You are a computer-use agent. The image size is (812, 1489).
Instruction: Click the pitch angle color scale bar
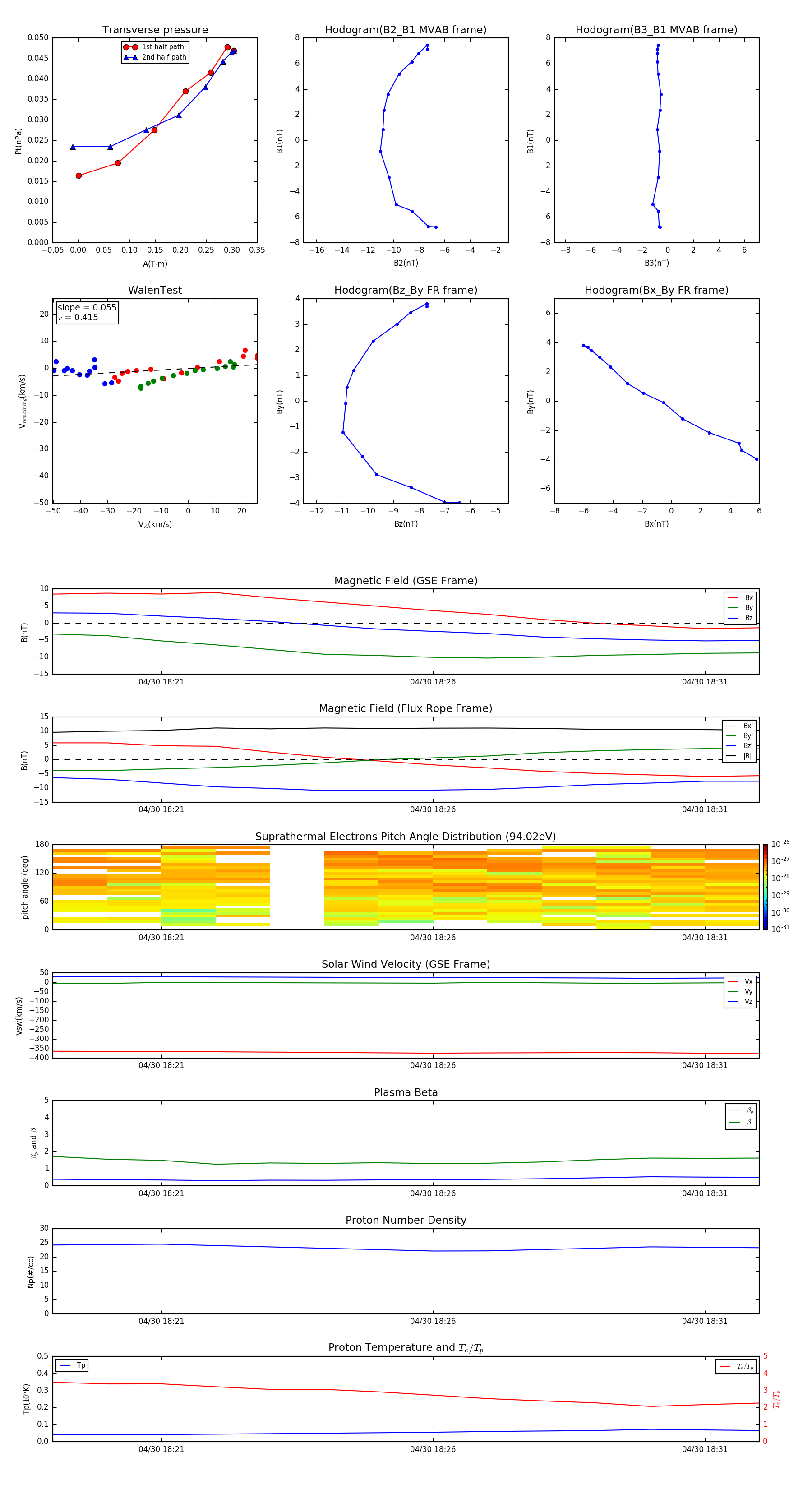point(765,887)
